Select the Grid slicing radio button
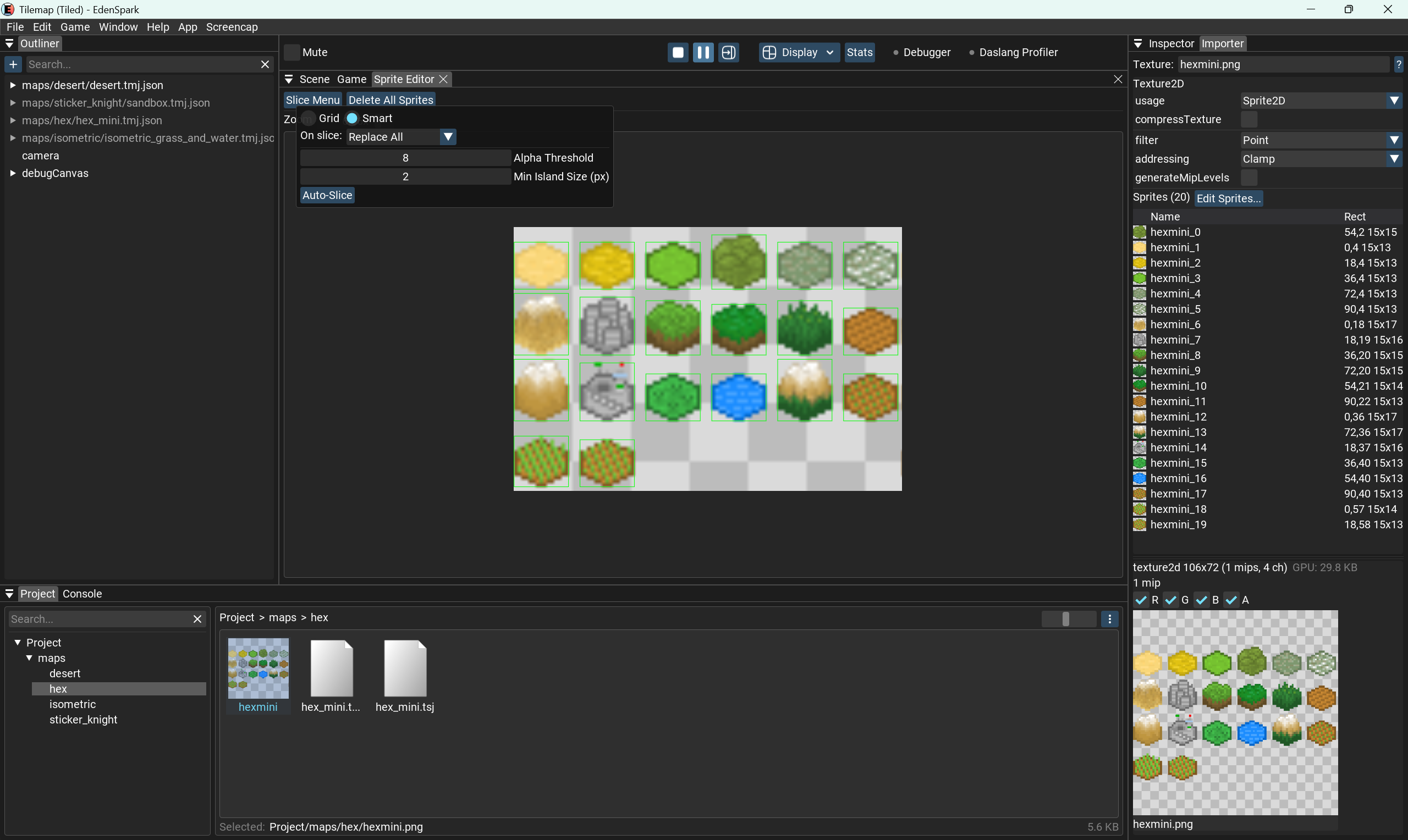1408x840 pixels. tap(309, 118)
